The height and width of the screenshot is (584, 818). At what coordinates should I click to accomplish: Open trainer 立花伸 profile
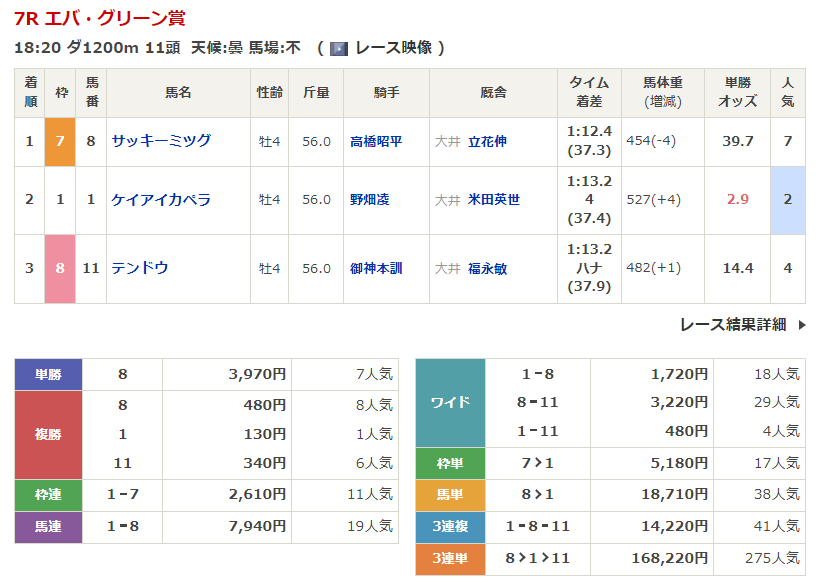487,141
